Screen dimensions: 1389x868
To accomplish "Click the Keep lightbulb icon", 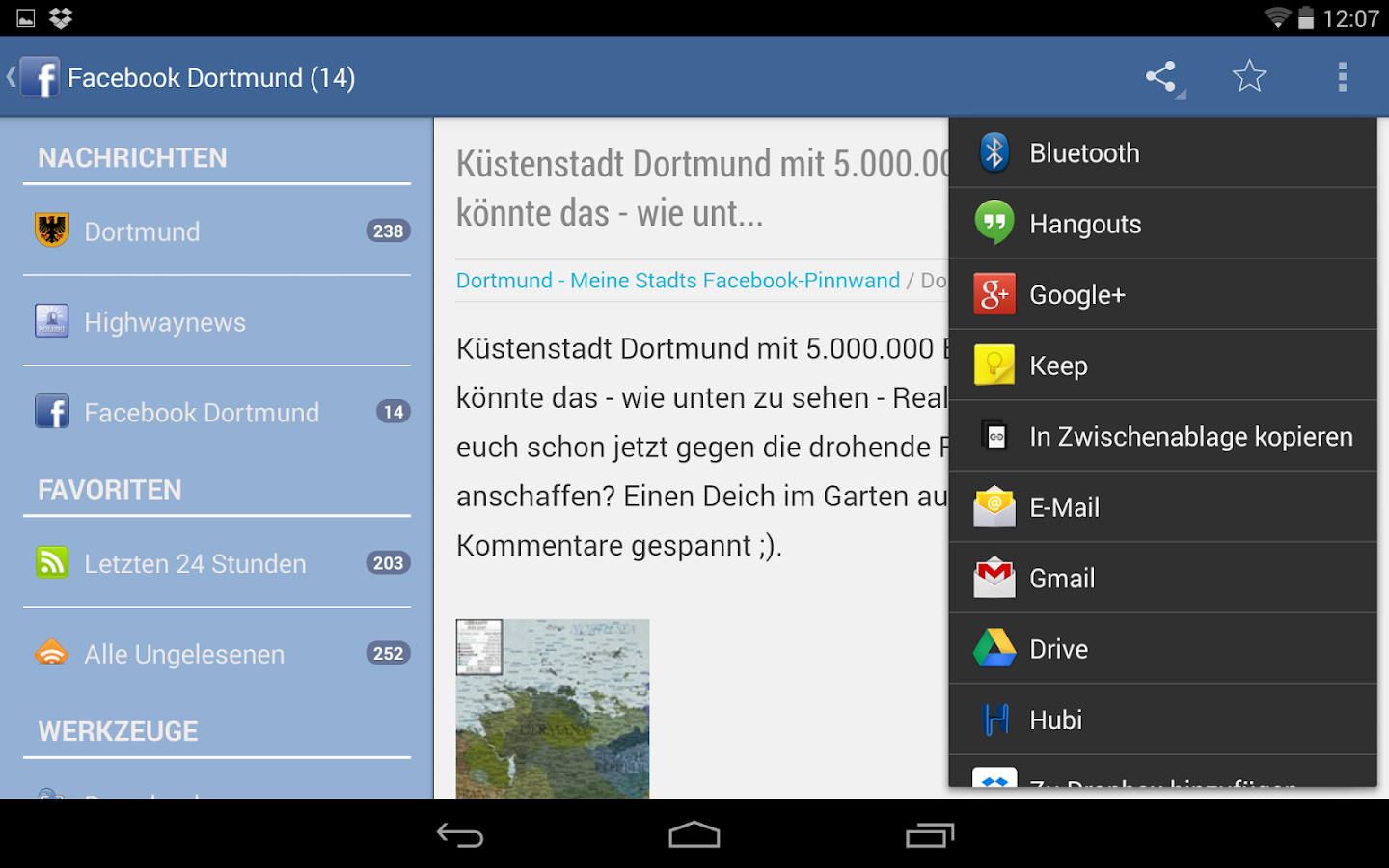I will click(994, 365).
